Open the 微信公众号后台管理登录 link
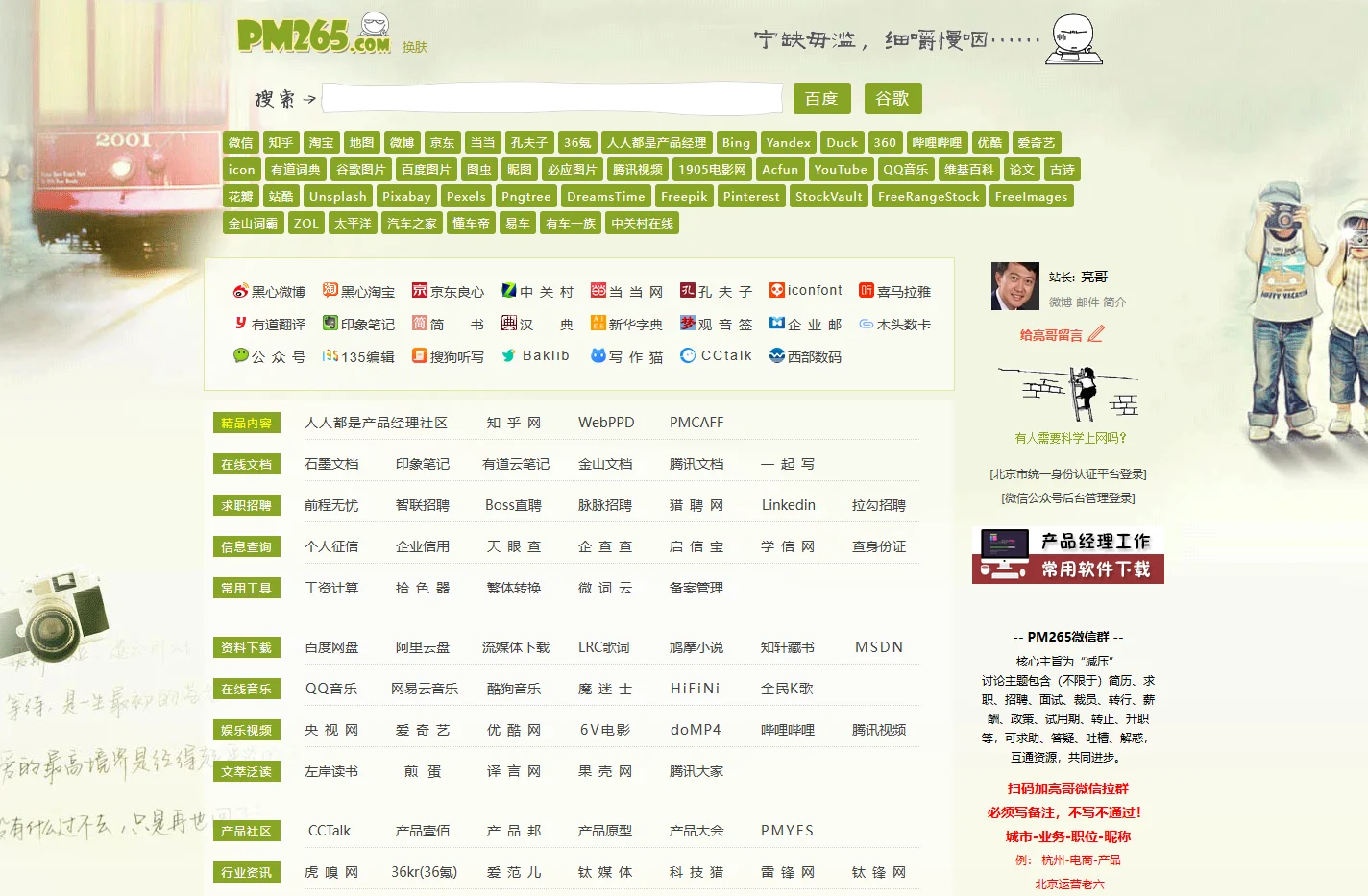This screenshot has width=1368, height=896. 1068,498
